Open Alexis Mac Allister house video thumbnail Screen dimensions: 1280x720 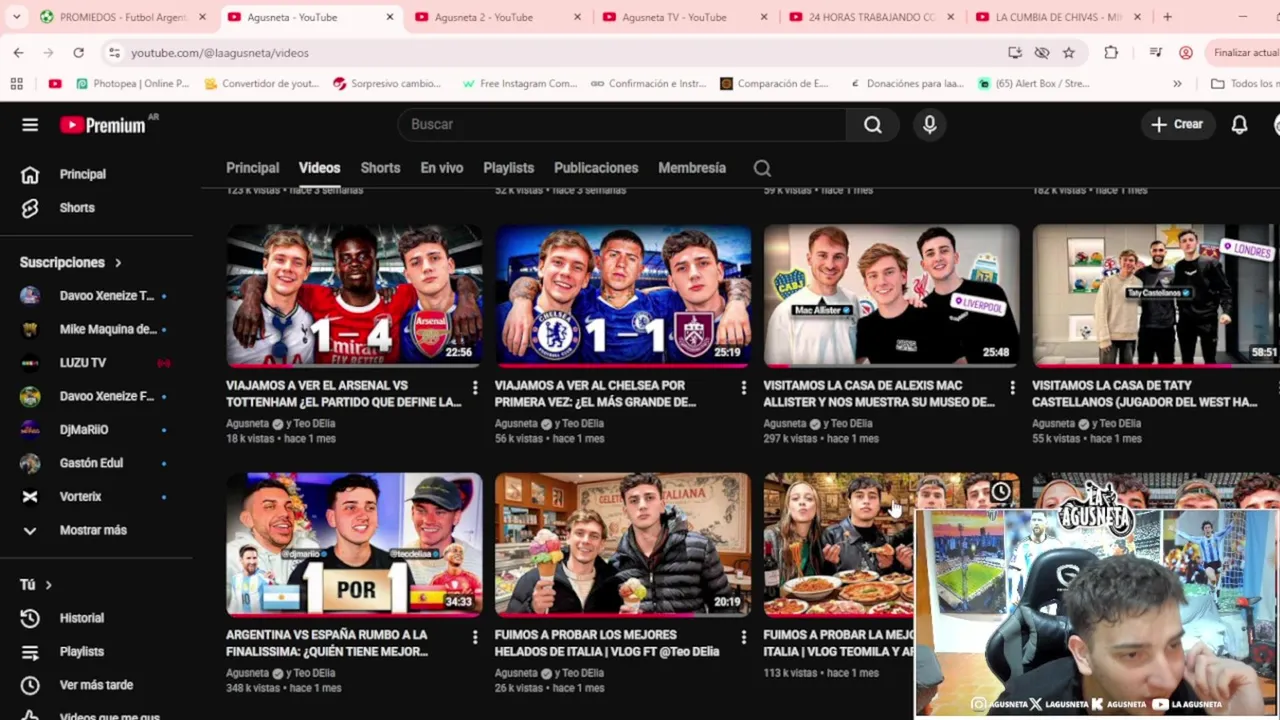[892, 296]
